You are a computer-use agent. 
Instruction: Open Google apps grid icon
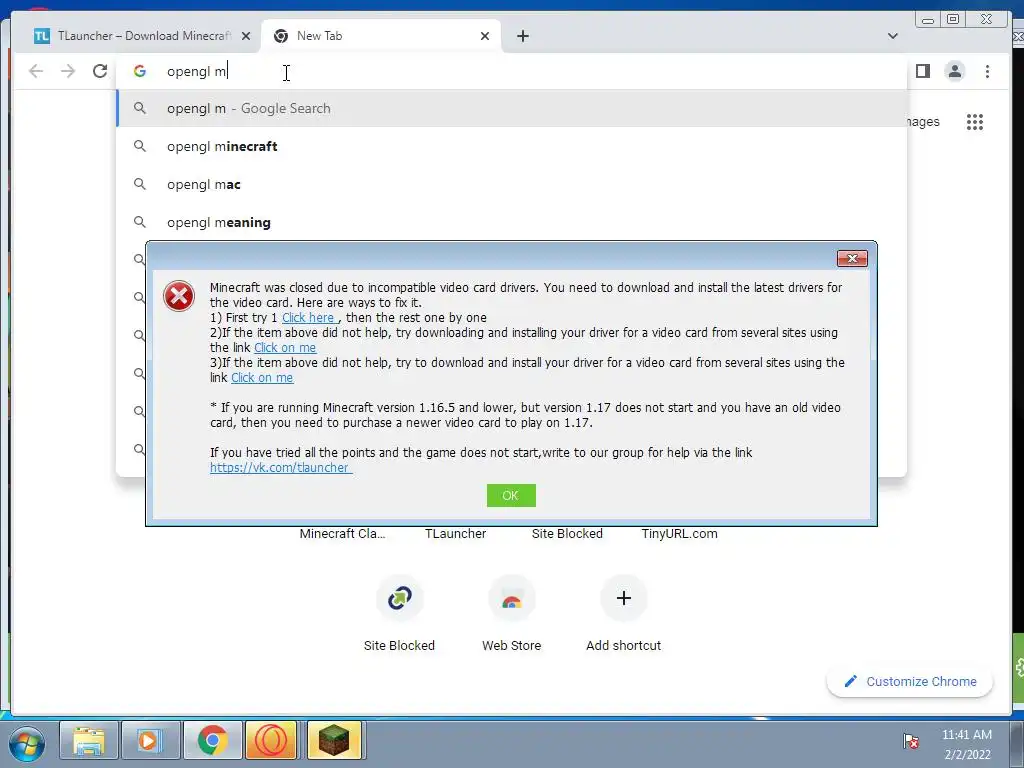tap(975, 121)
